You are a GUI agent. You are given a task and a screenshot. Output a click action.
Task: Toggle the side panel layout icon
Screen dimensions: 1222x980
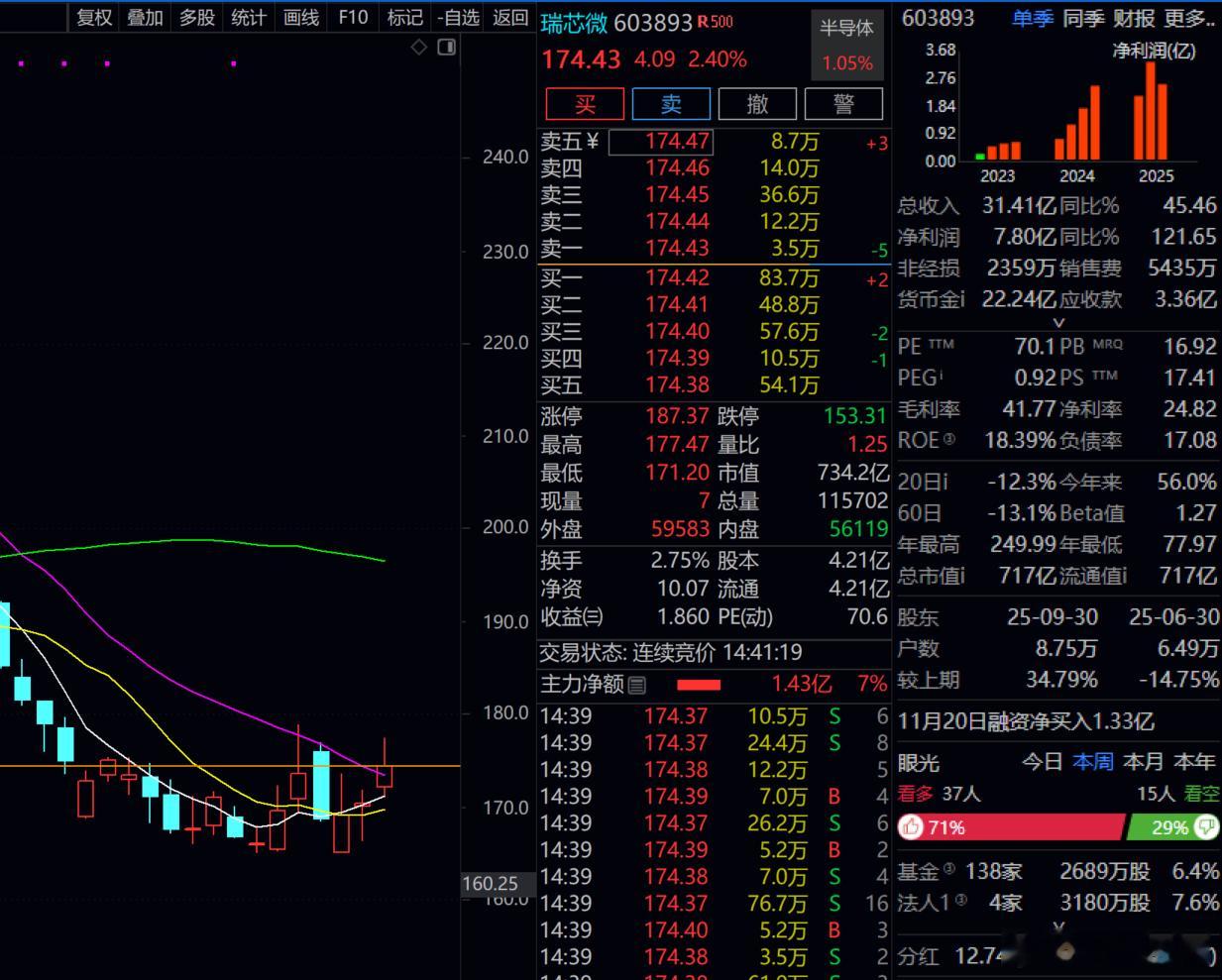click(447, 47)
